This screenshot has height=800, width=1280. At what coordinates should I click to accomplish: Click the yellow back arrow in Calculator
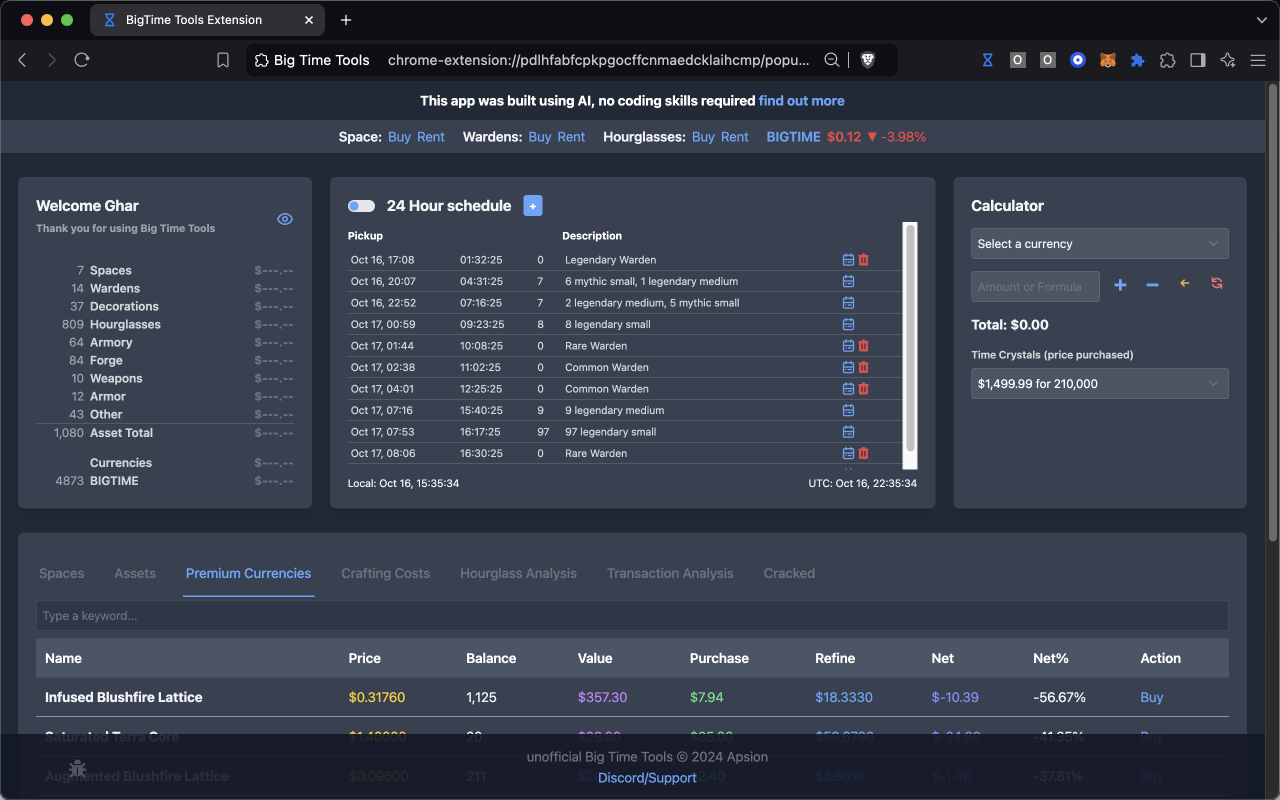(1185, 284)
